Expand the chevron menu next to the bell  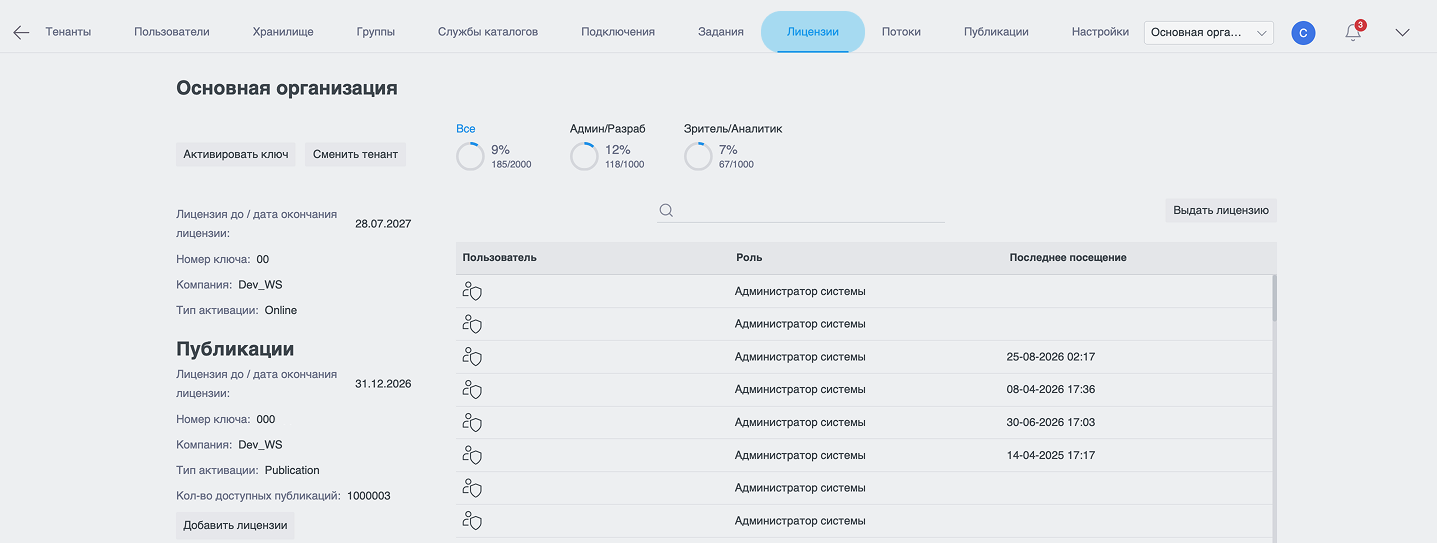click(1402, 33)
